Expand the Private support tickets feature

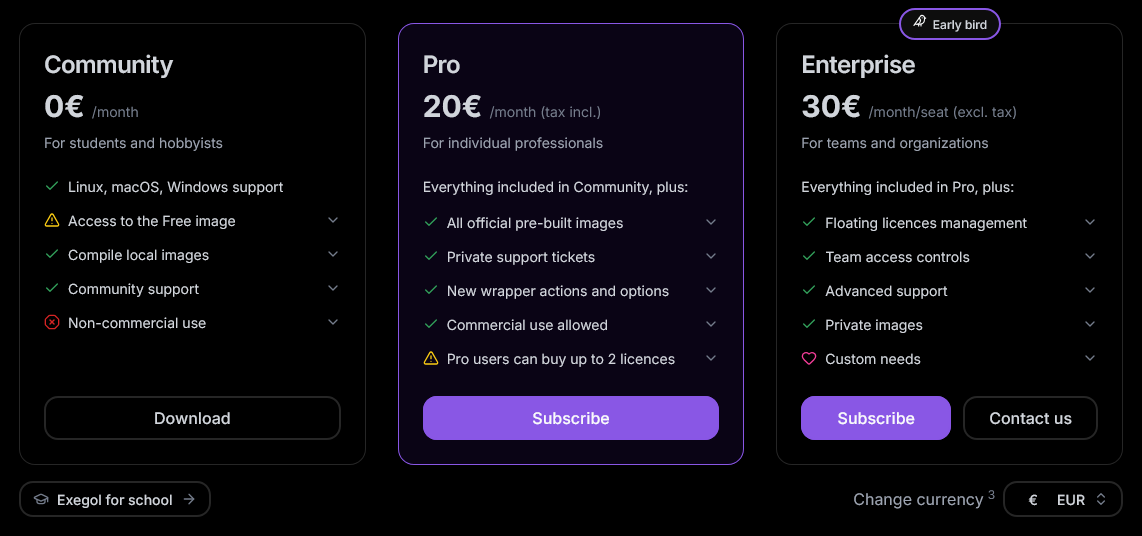coord(711,257)
